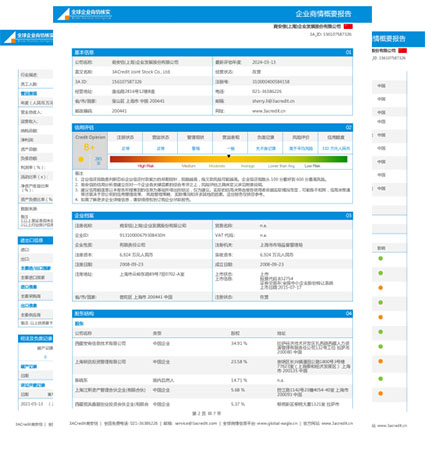Click section number 01 in the first blue header
This screenshot has height=451, width=425.
point(348,52)
